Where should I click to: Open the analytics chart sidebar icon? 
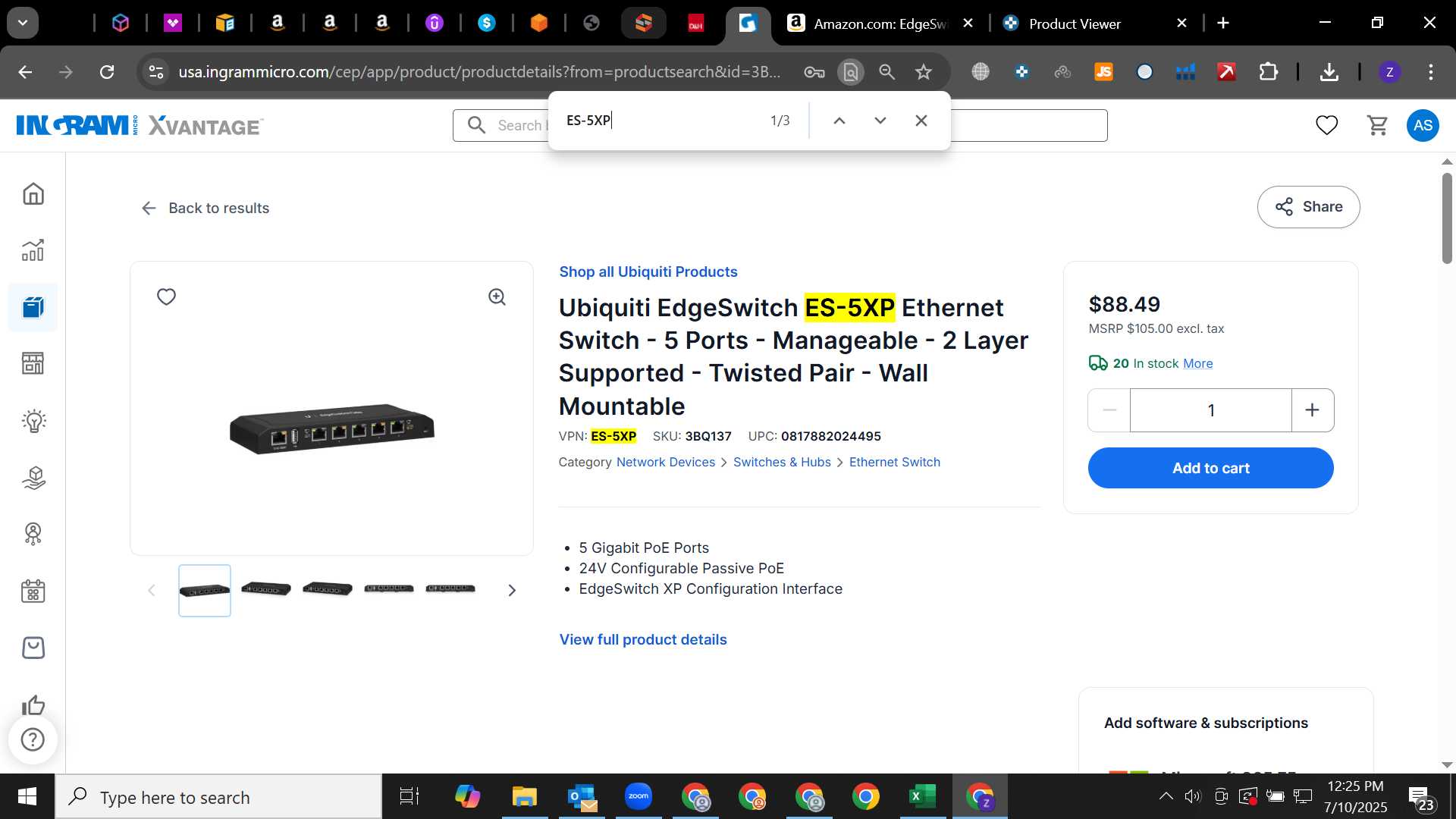tap(33, 250)
